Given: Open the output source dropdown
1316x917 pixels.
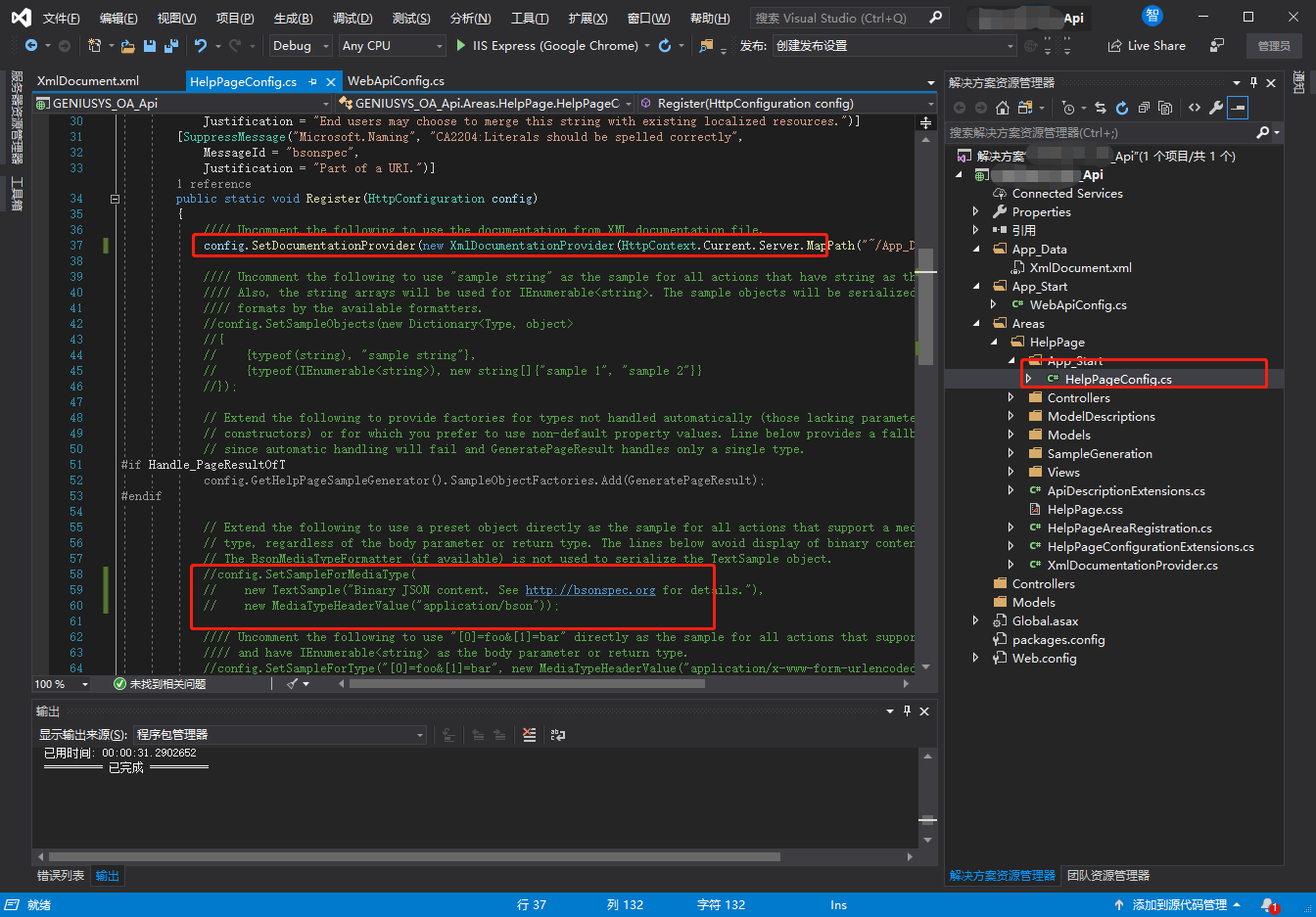Looking at the screenshot, I should pyautogui.click(x=280, y=735).
